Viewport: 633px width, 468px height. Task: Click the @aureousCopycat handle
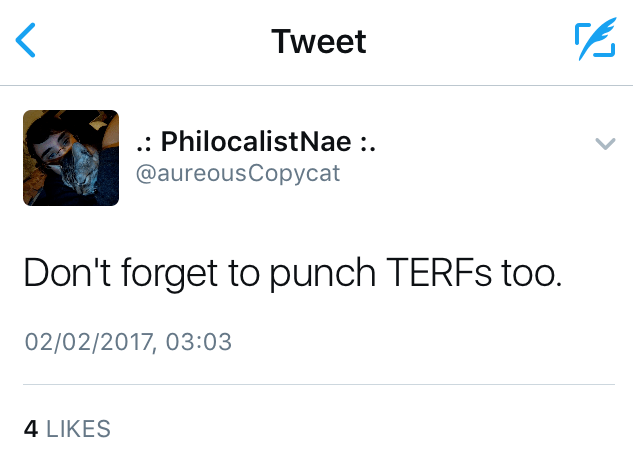tap(238, 173)
